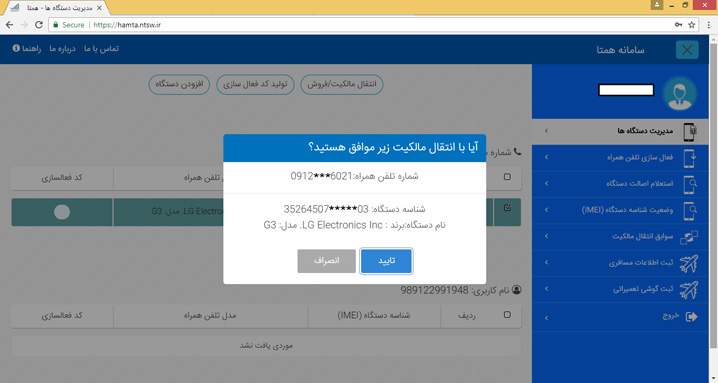Open the راهنما help link

click(x=27, y=49)
